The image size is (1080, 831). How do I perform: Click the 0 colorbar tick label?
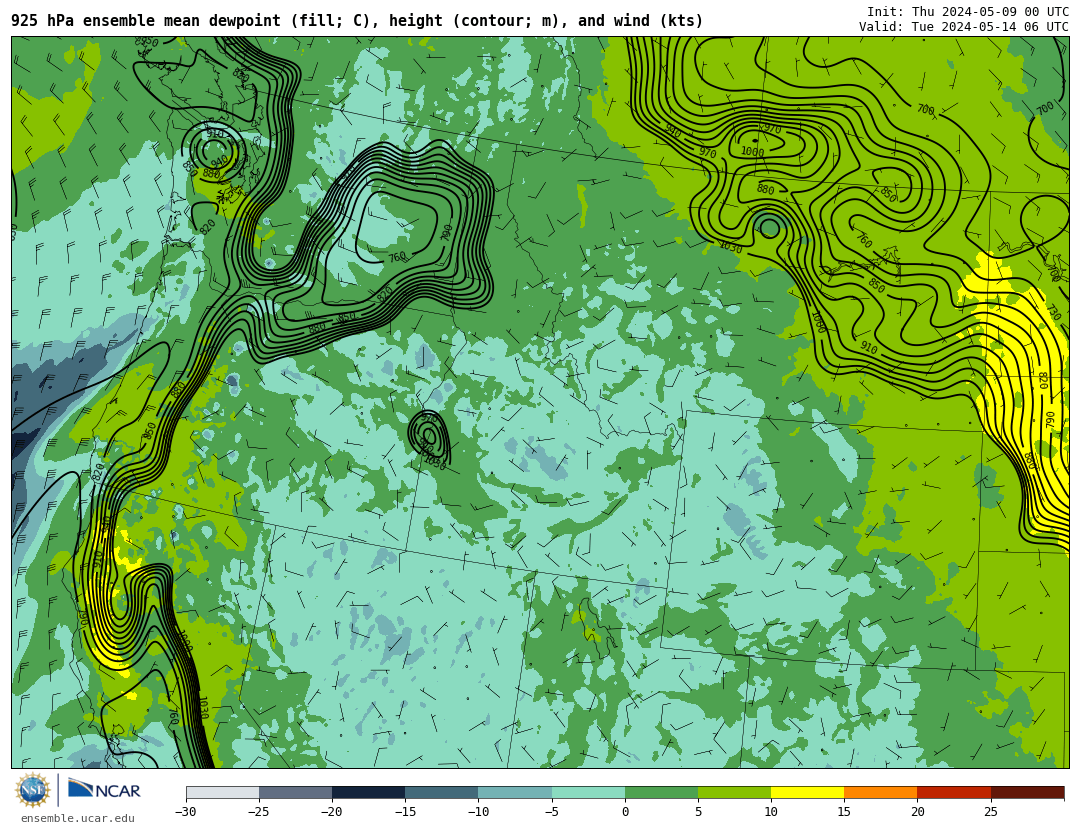coord(625,812)
